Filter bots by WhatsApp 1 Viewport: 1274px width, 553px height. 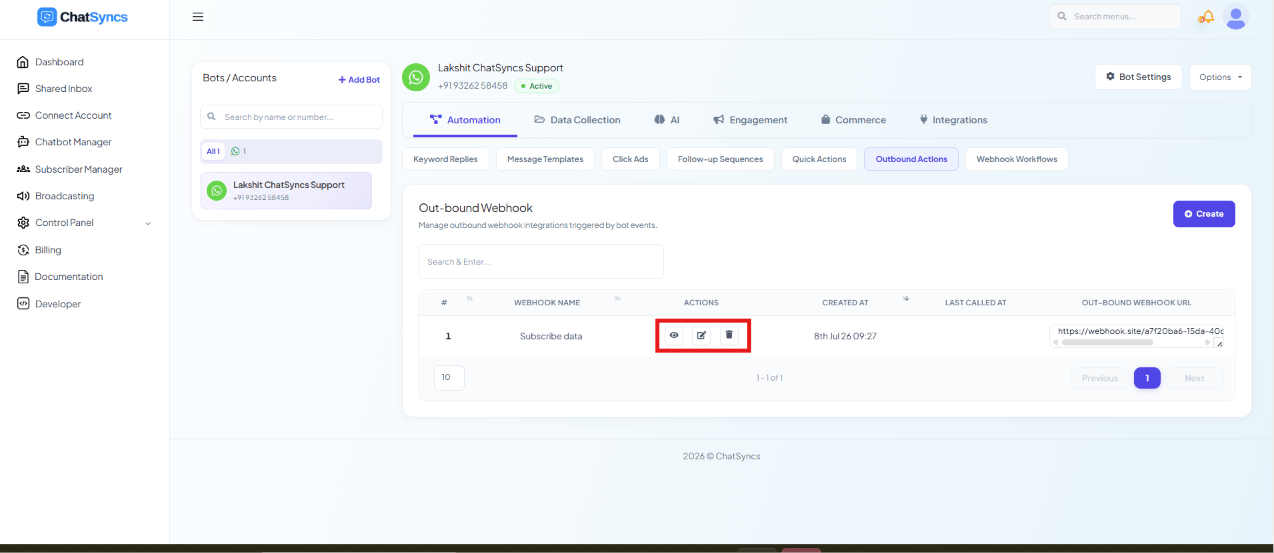pos(238,151)
